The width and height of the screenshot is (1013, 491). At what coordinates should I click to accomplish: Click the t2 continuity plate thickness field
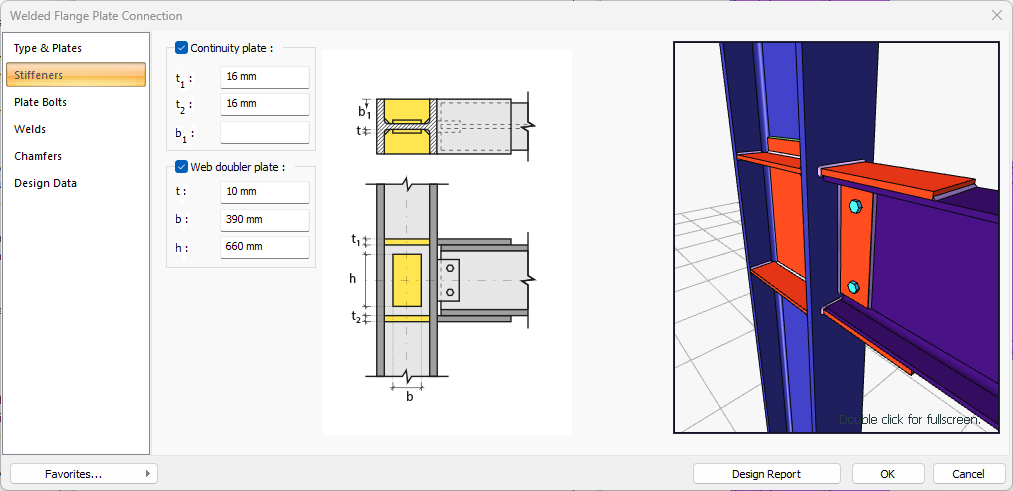coord(265,104)
